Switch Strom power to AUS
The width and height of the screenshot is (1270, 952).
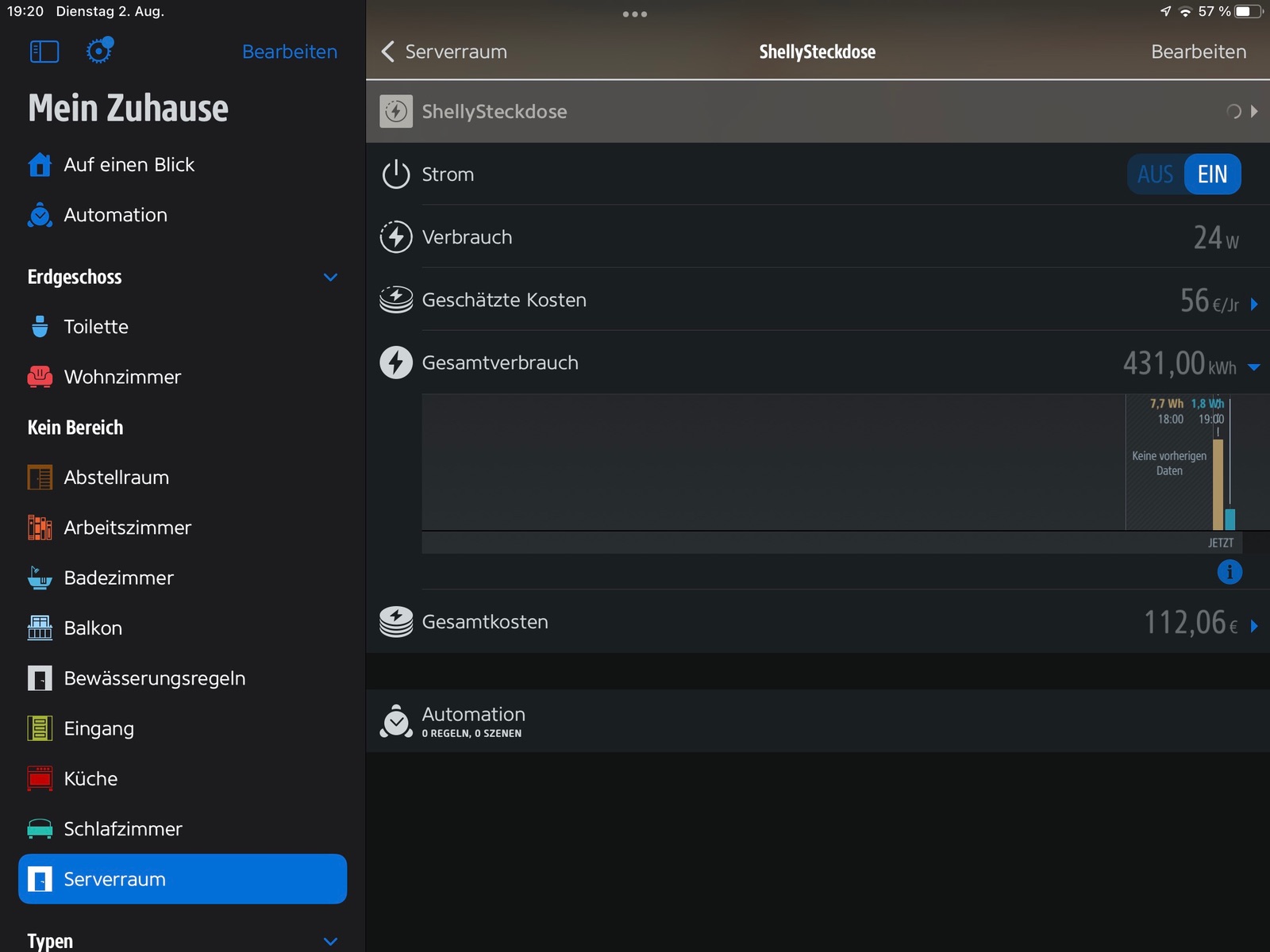point(1155,175)
